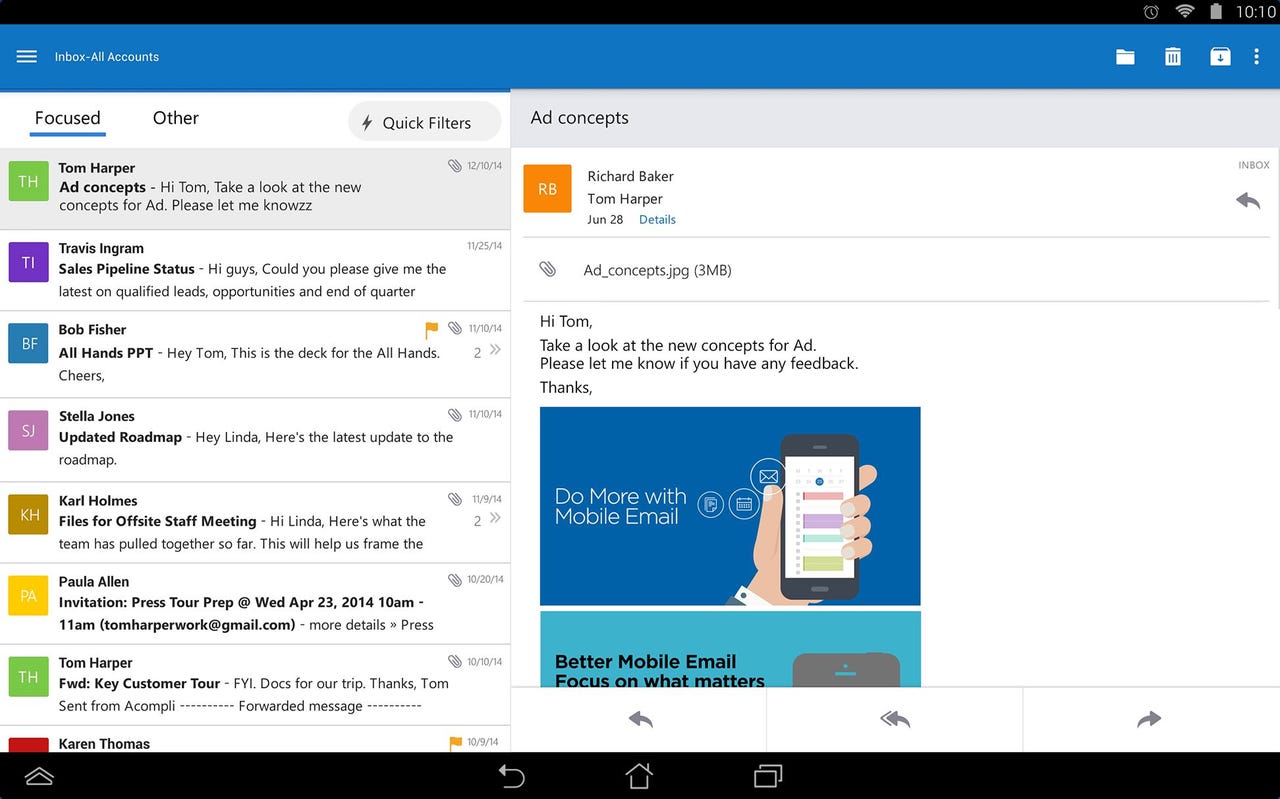1280x799 pixels.
Task: Toggle the flag on Bob Fisher's email
Action: point(430,328)
